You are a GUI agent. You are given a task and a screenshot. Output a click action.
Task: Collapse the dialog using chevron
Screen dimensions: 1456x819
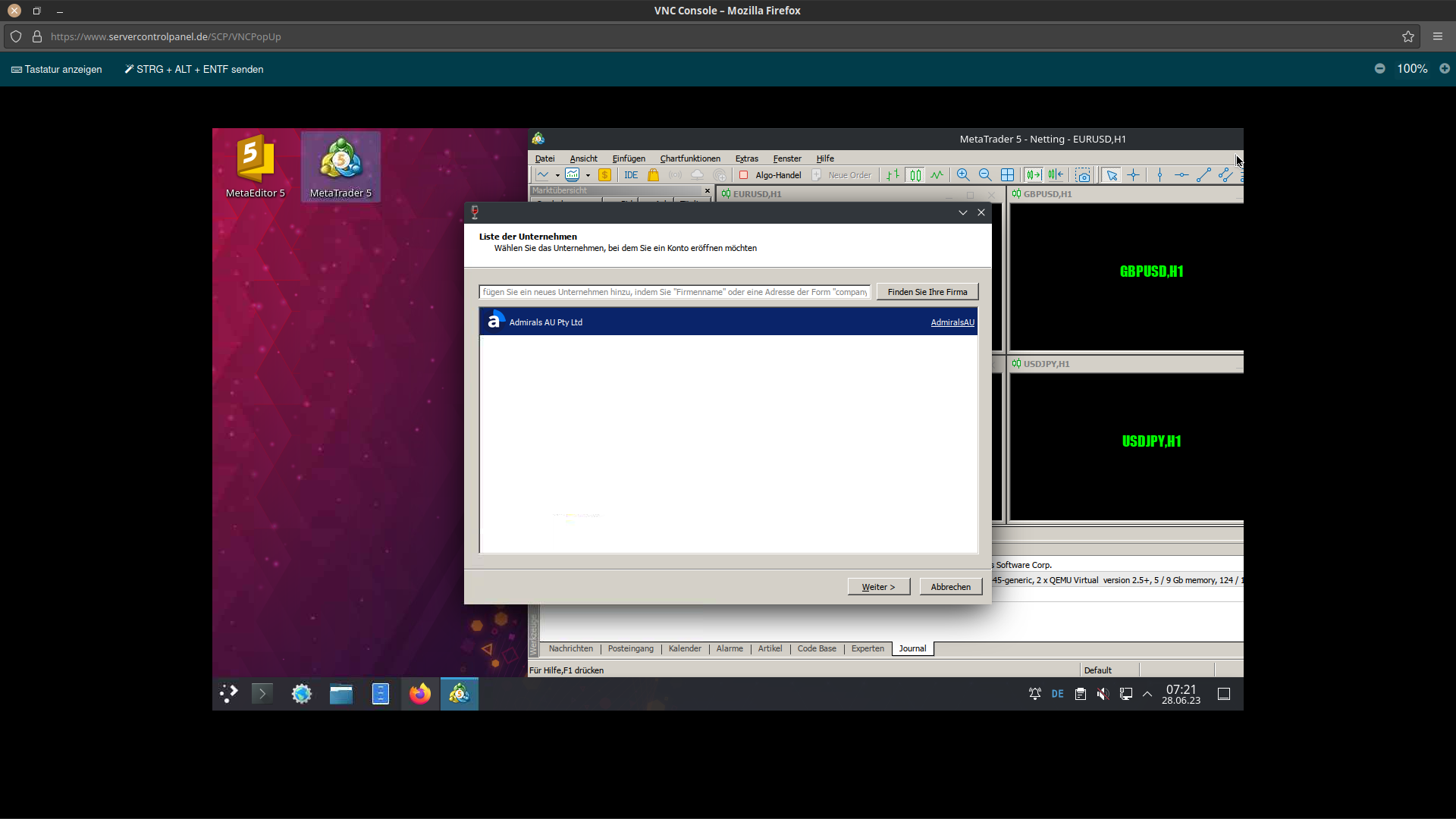coord(963,212)
